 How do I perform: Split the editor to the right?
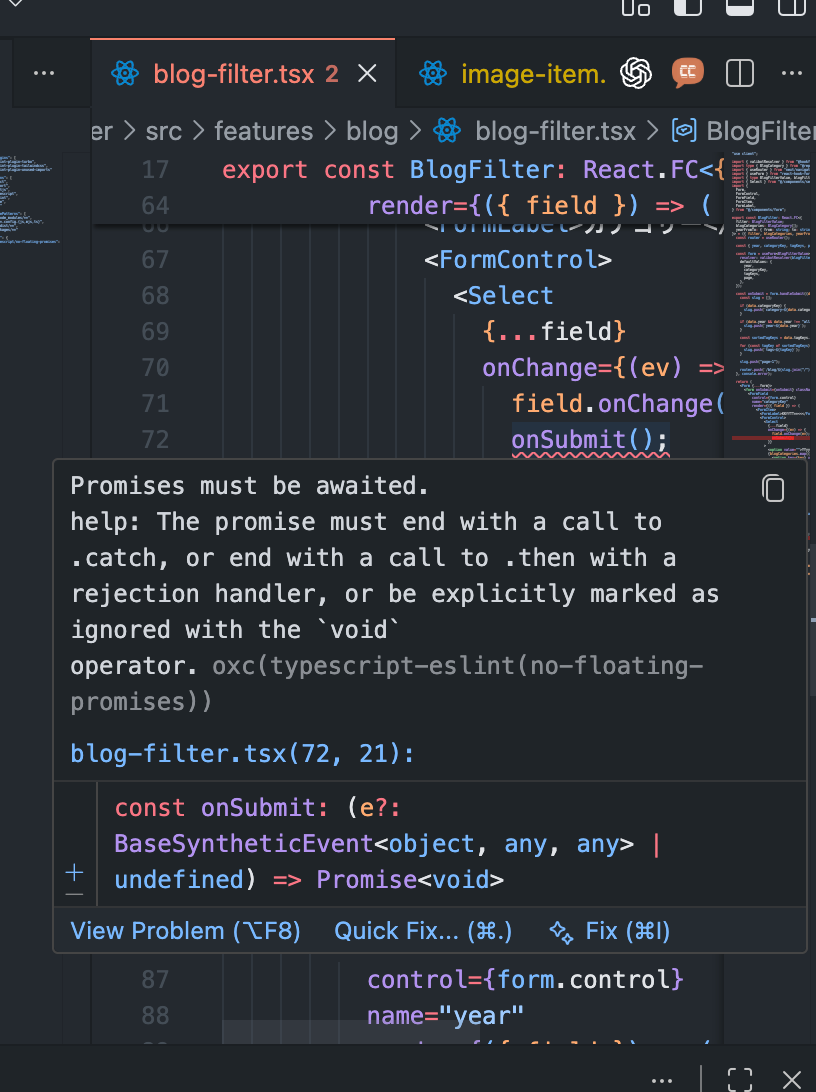(x=739, y=73)
